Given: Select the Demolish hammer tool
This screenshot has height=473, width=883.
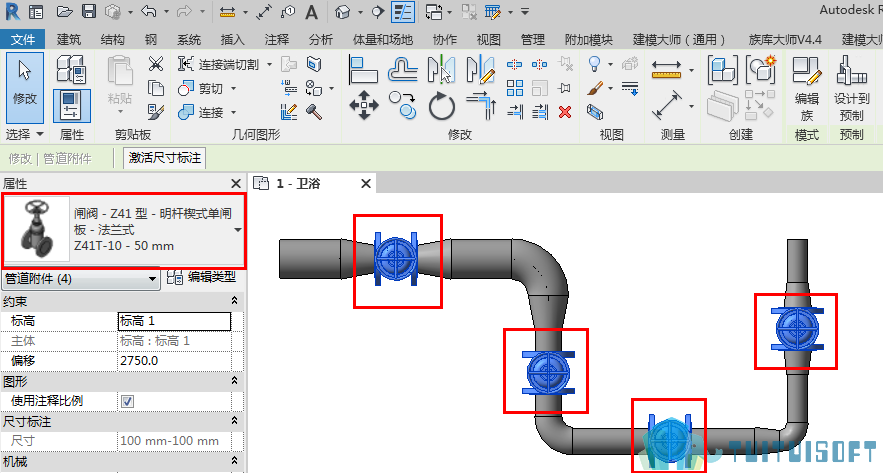Looking at the screenshot, I should click(314, 111).
